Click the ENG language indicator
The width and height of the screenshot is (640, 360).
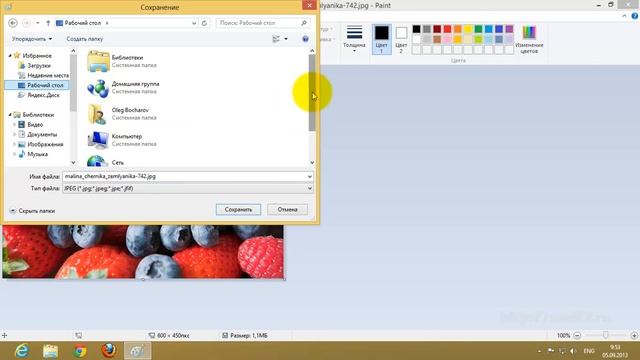589,351
